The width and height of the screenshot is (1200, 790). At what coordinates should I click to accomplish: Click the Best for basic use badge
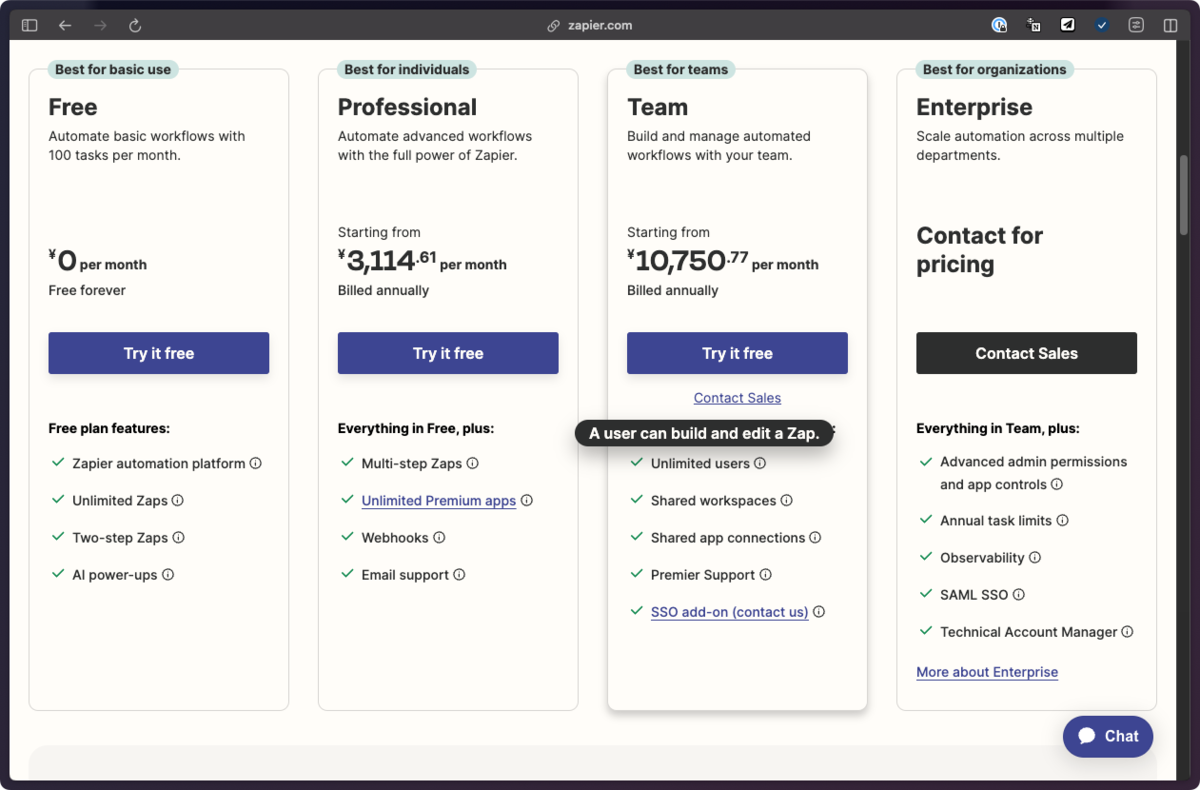coord(113,69)
